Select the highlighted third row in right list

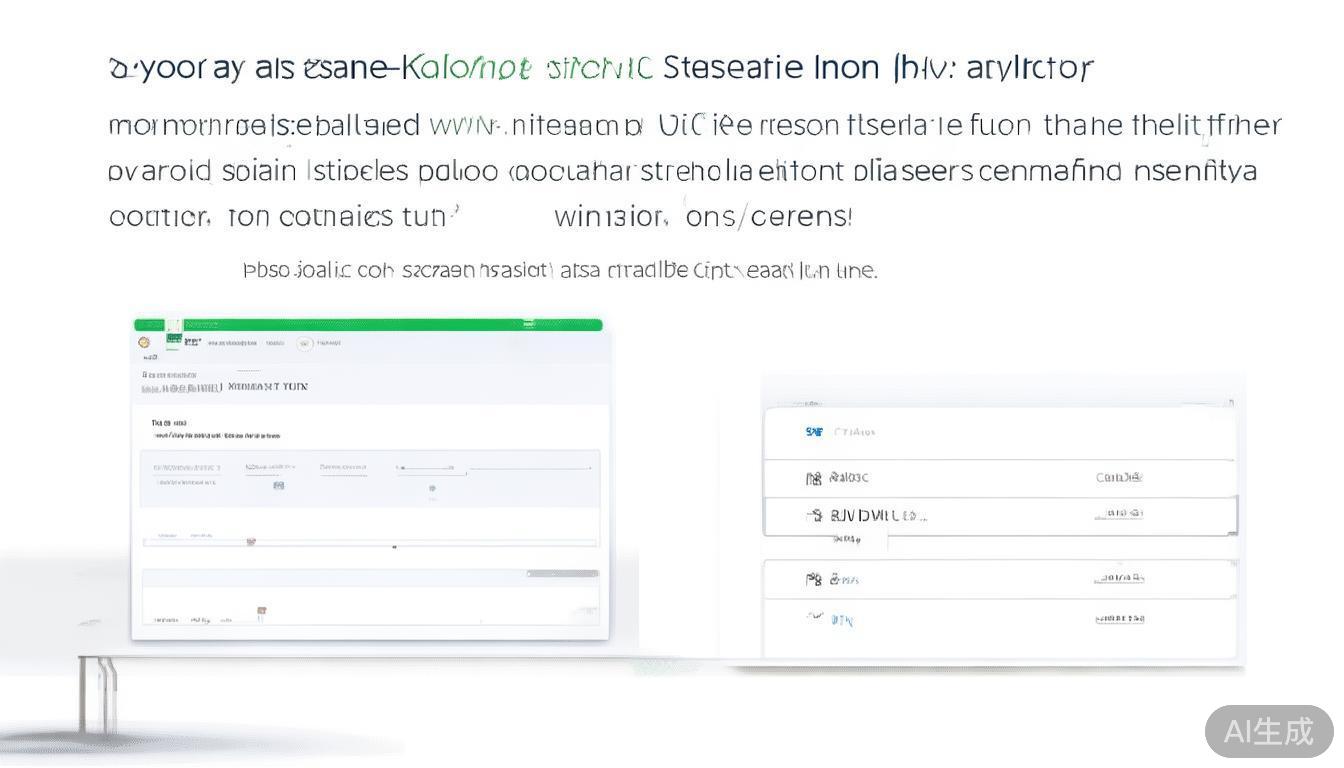click(x=1000, y=516)
